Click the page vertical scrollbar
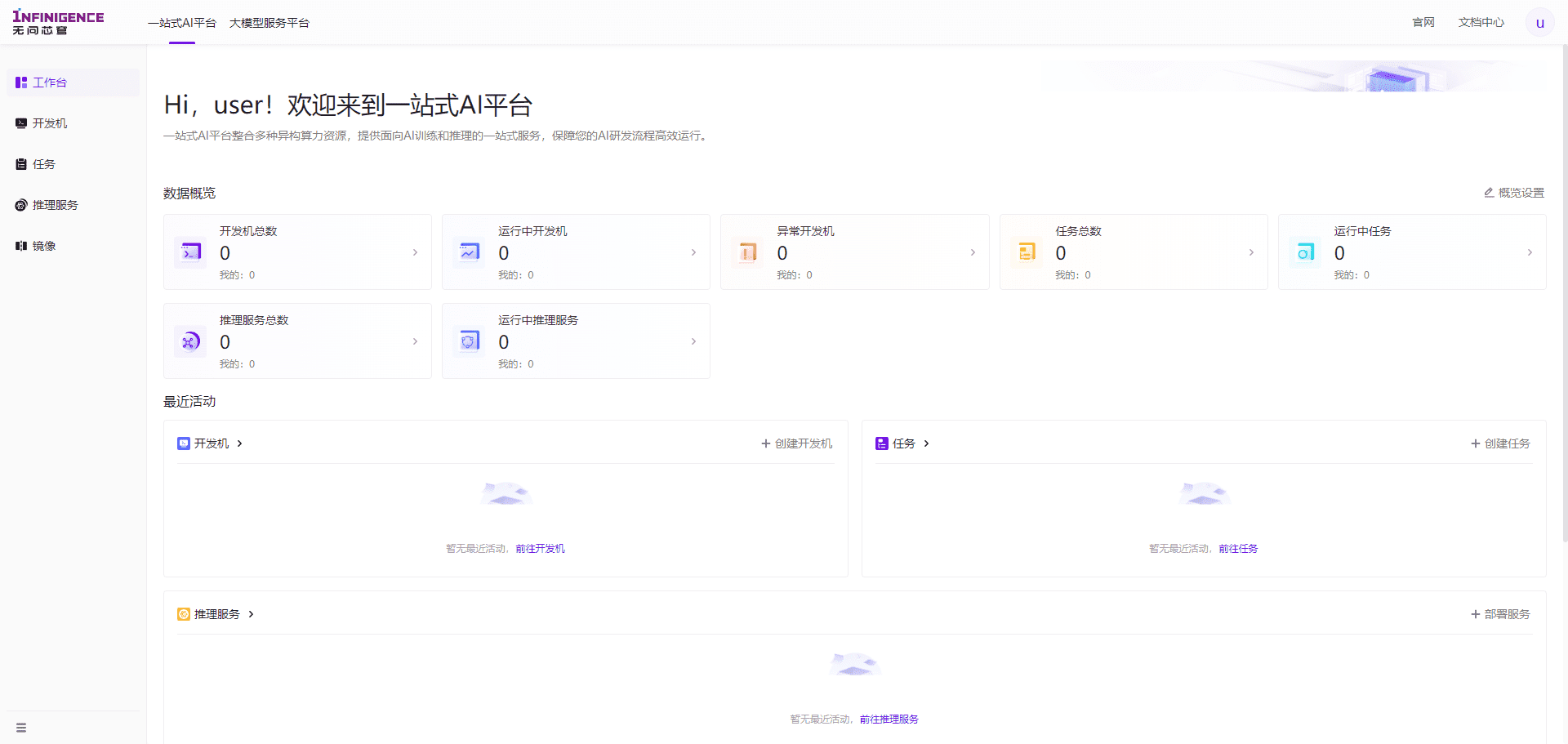This screenshot has width=1568, height=744. pyautogui.click(x=1564, y=294)
